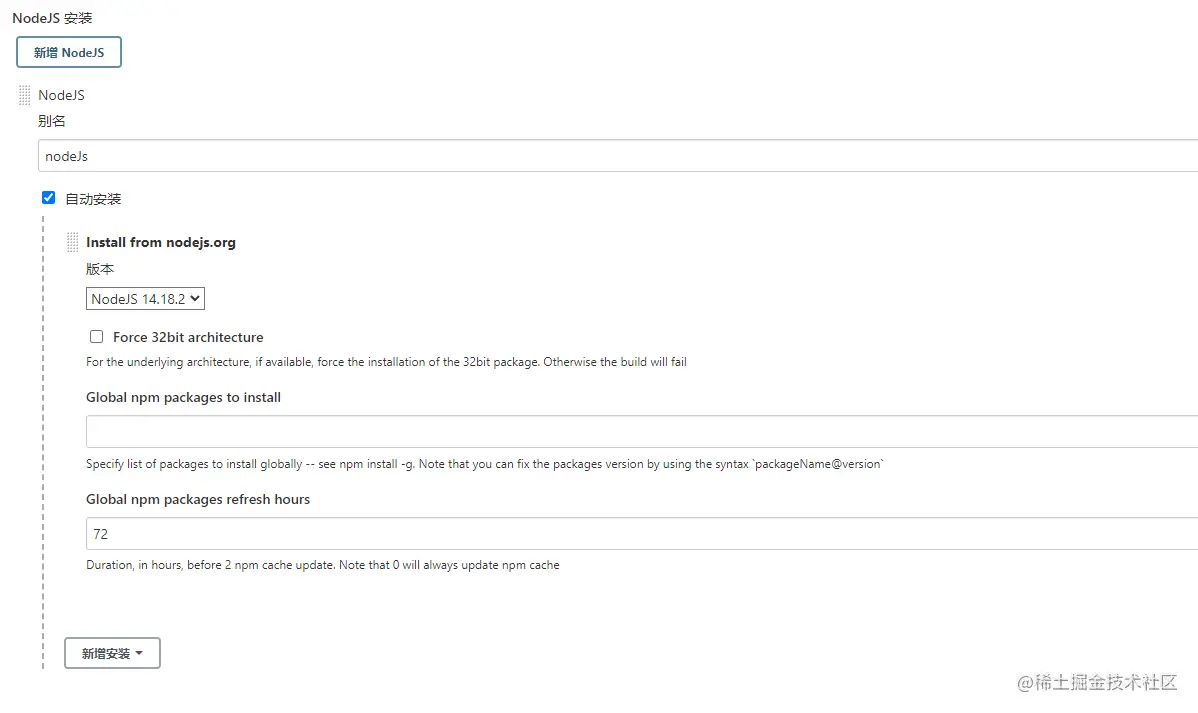
Task: Click drag handle next to Install from nodejs.org
Action: (72, 242)
